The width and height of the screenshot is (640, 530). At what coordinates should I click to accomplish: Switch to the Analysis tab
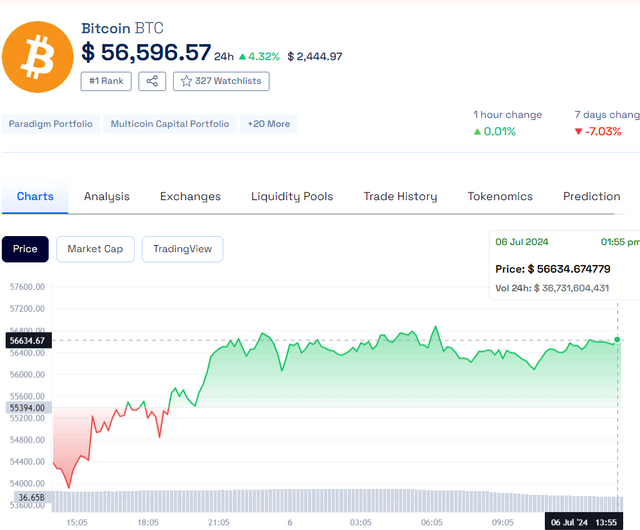pyautogui.click(x=107, y=197)
